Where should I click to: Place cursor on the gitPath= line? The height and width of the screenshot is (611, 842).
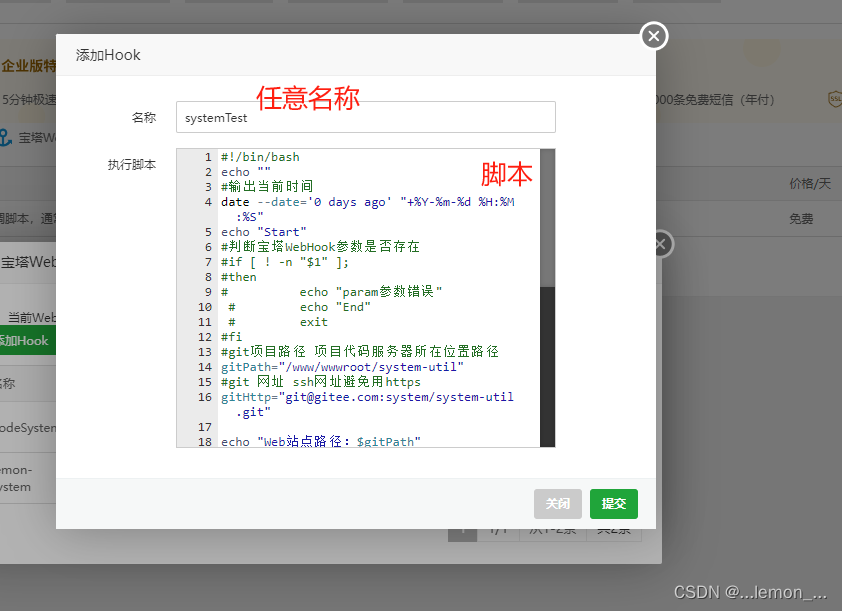coord(343,367)
